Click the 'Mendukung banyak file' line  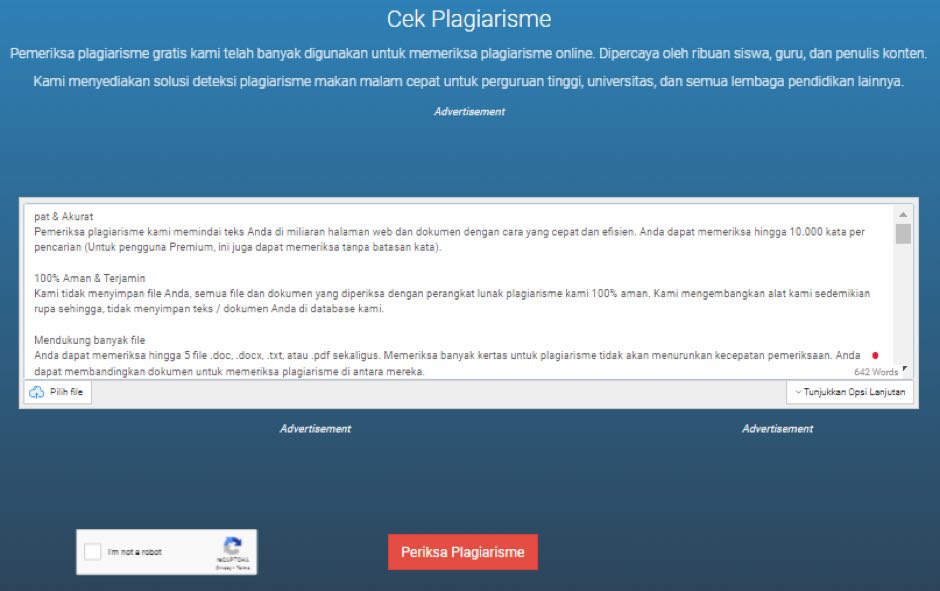point(90,340)
